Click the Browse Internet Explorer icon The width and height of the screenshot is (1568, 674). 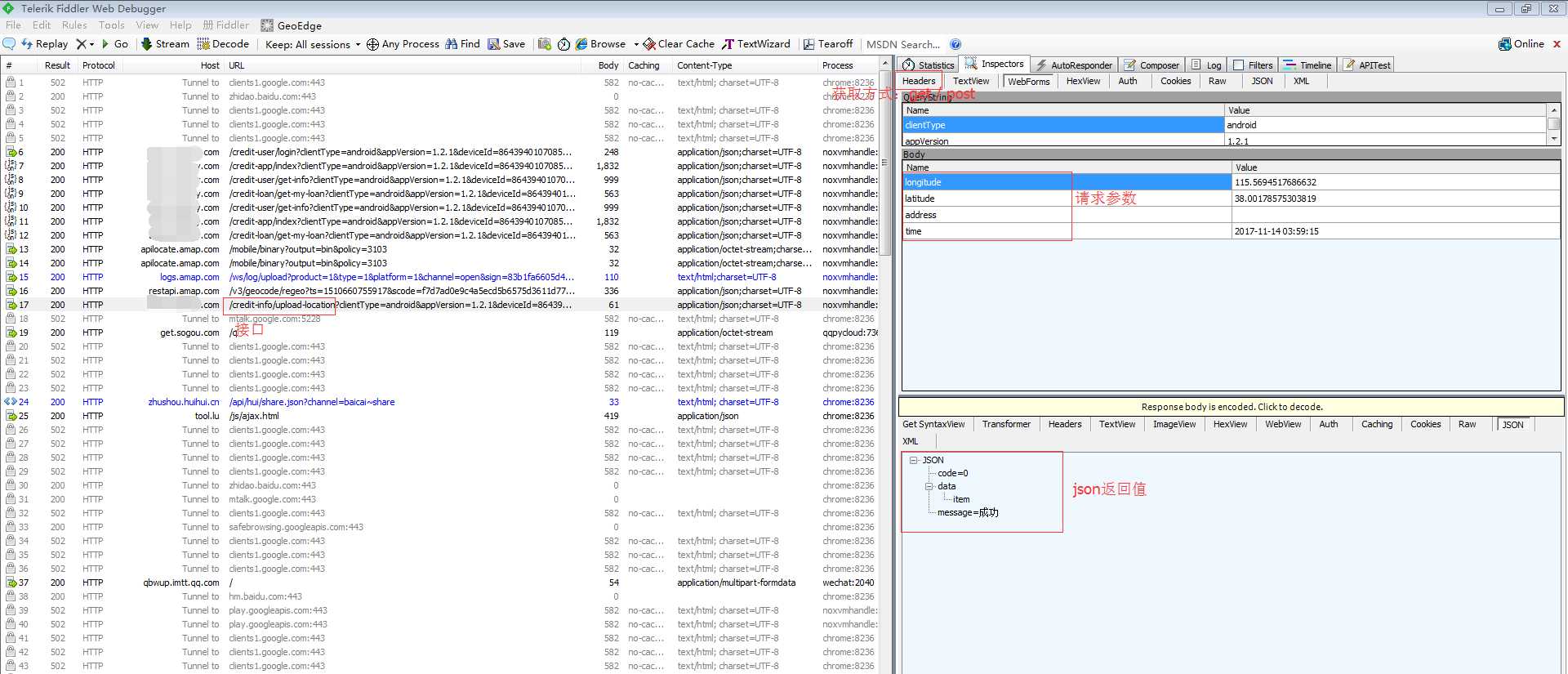[581, 44]
